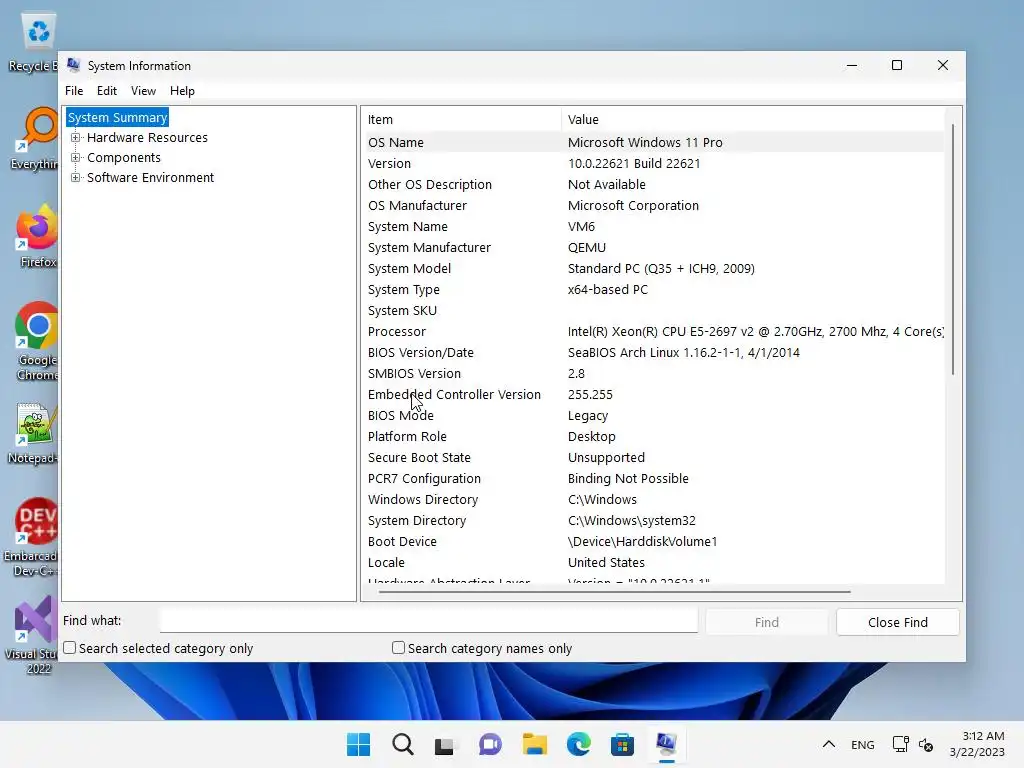Select Components tree label

point(124,158)
